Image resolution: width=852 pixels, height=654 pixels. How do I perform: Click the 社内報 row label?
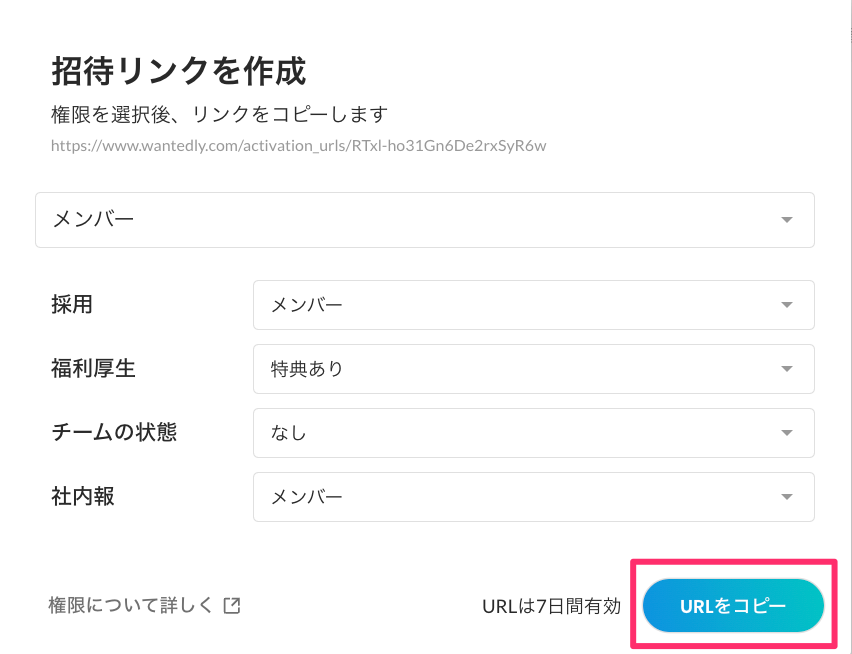tap(82, 496)
